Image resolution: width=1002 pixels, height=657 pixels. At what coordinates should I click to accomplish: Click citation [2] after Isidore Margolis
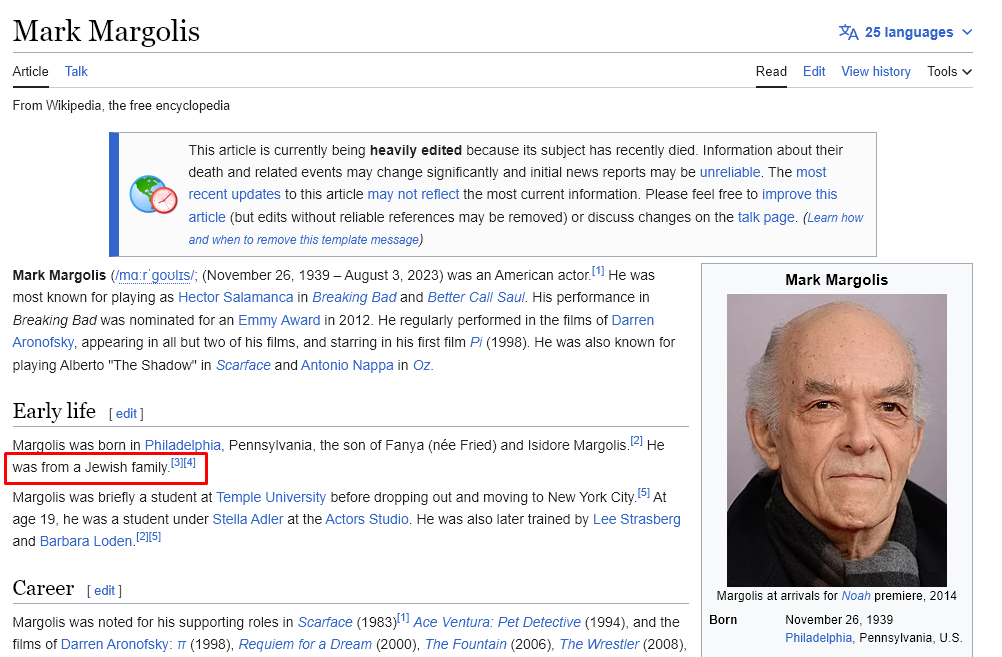coord(636,440)
